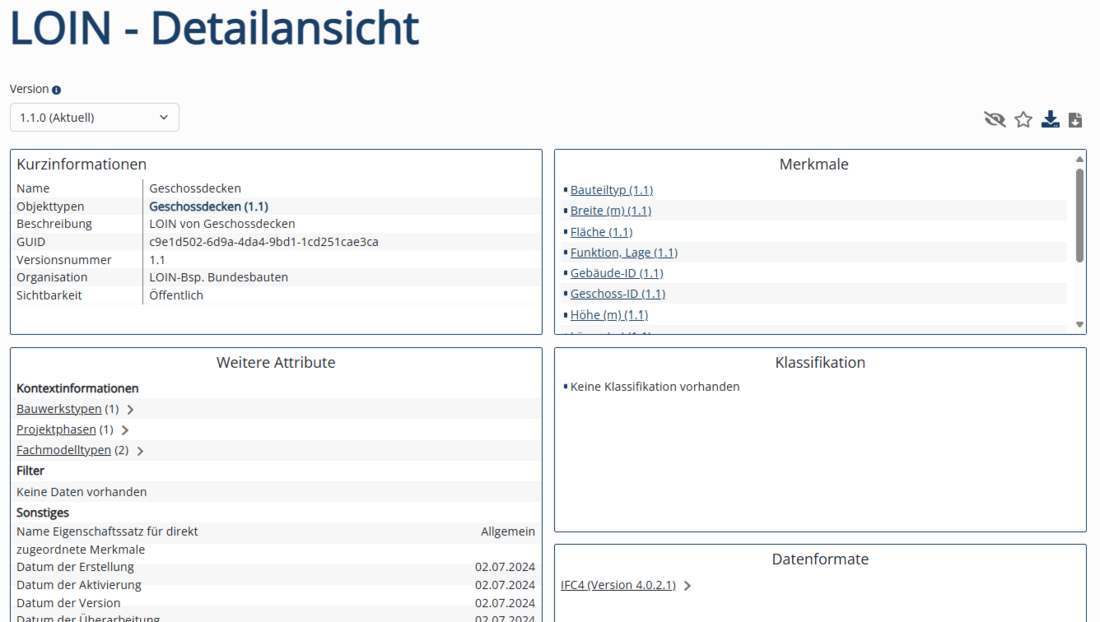Click the download tray icon

1050,119
